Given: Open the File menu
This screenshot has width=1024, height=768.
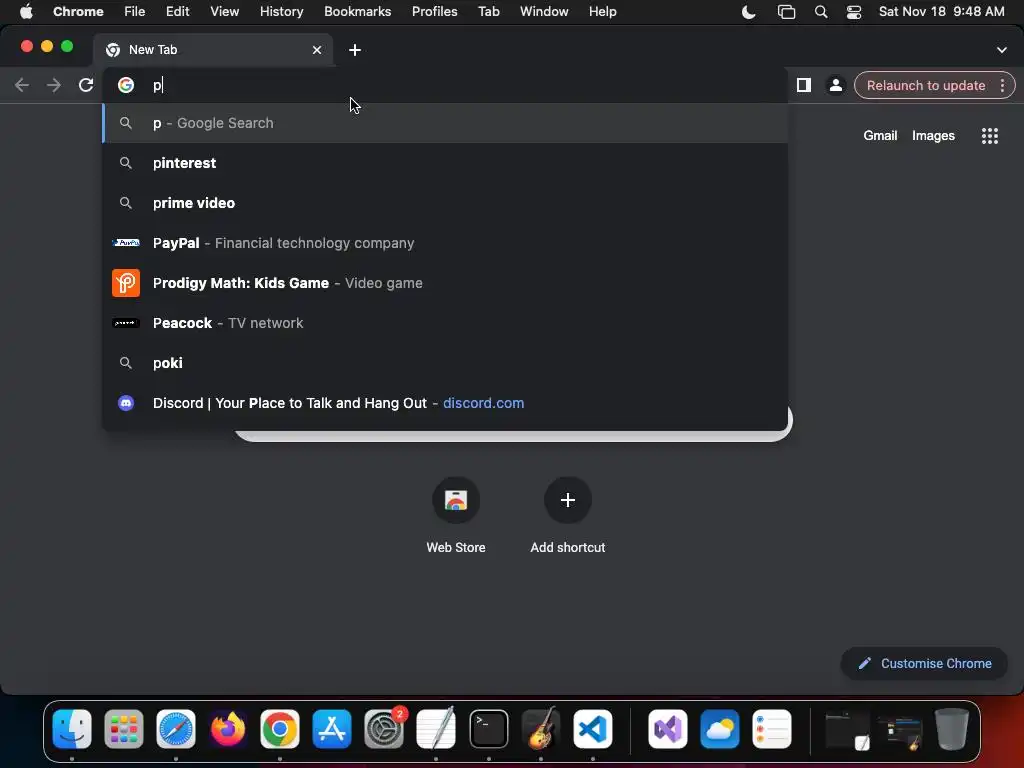Looking at the screenshot, I should [135, 12].
